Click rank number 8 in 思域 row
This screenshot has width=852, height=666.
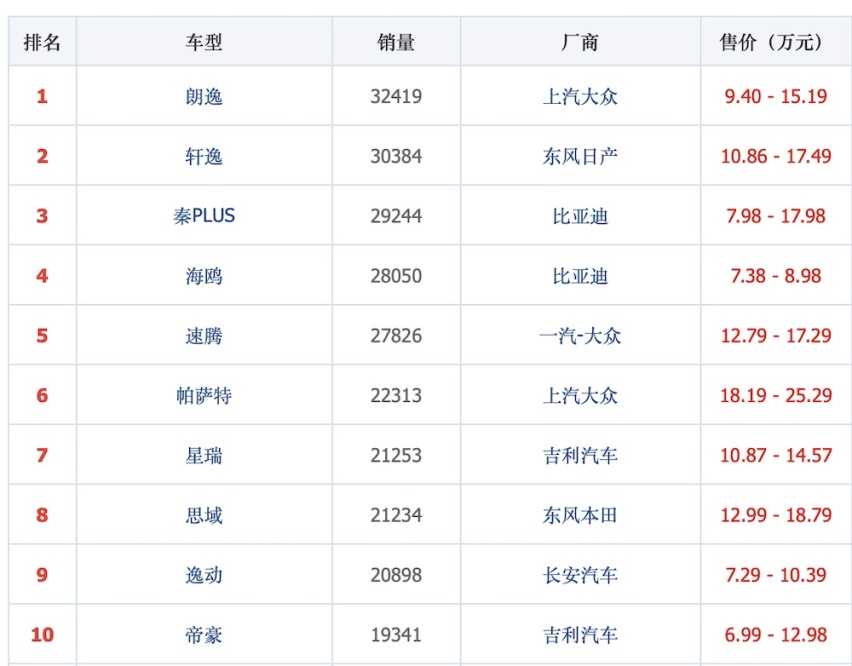[x=42, y=515]
